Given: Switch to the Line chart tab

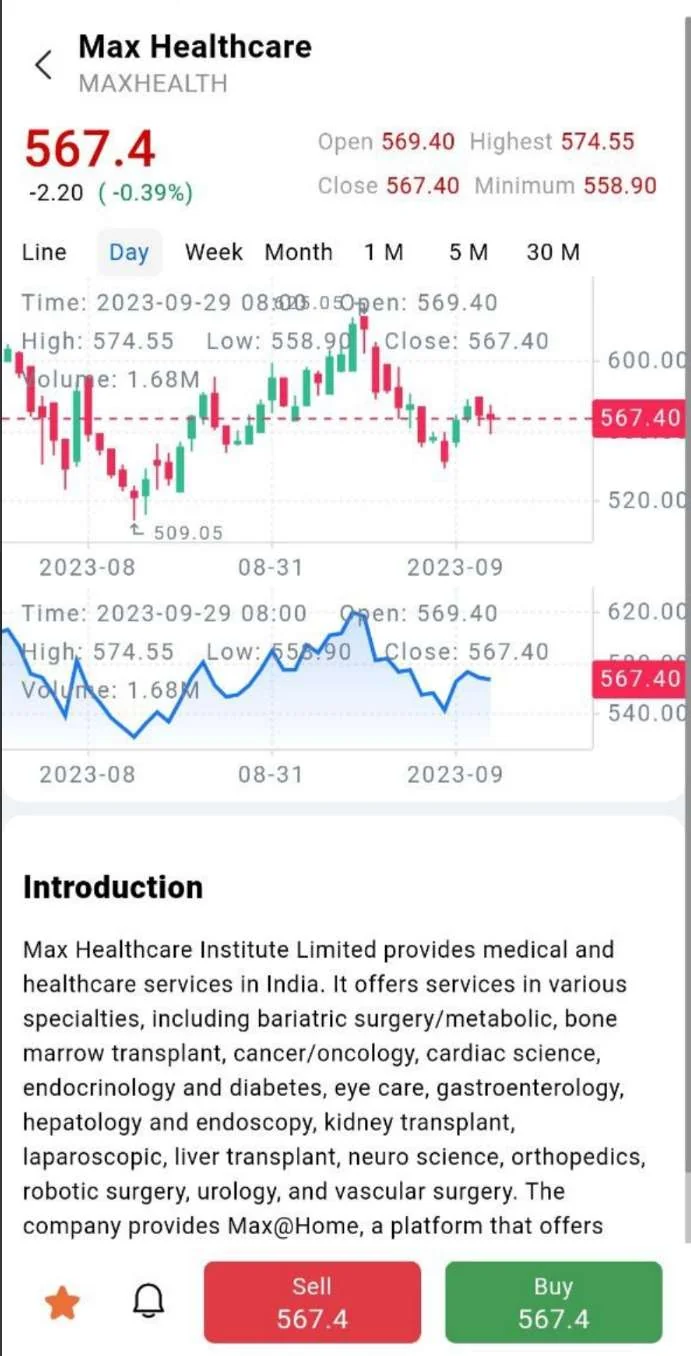Looking at the screenshot, I should pos(44,252).
